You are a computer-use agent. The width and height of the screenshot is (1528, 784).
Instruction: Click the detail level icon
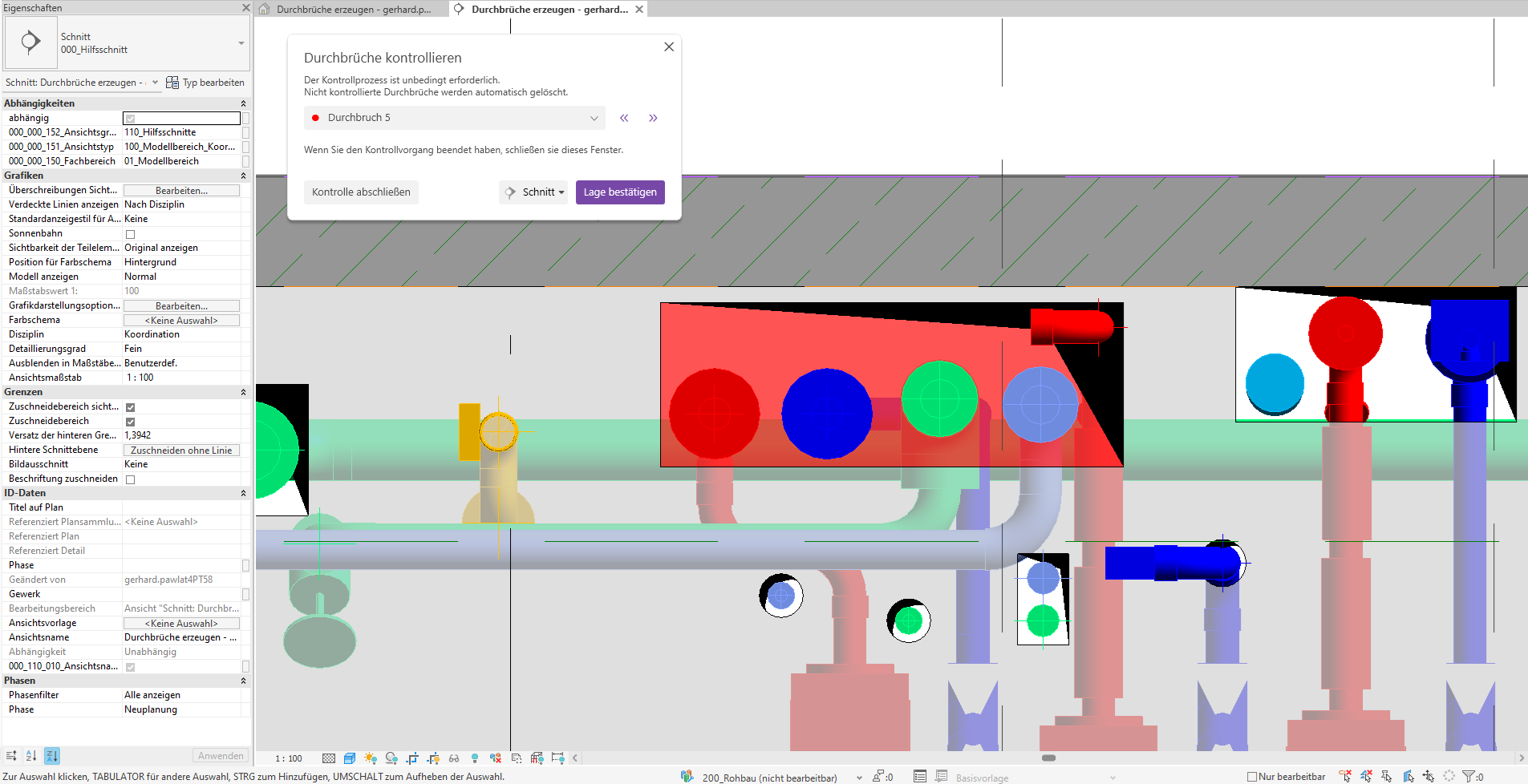coord(329,758)
